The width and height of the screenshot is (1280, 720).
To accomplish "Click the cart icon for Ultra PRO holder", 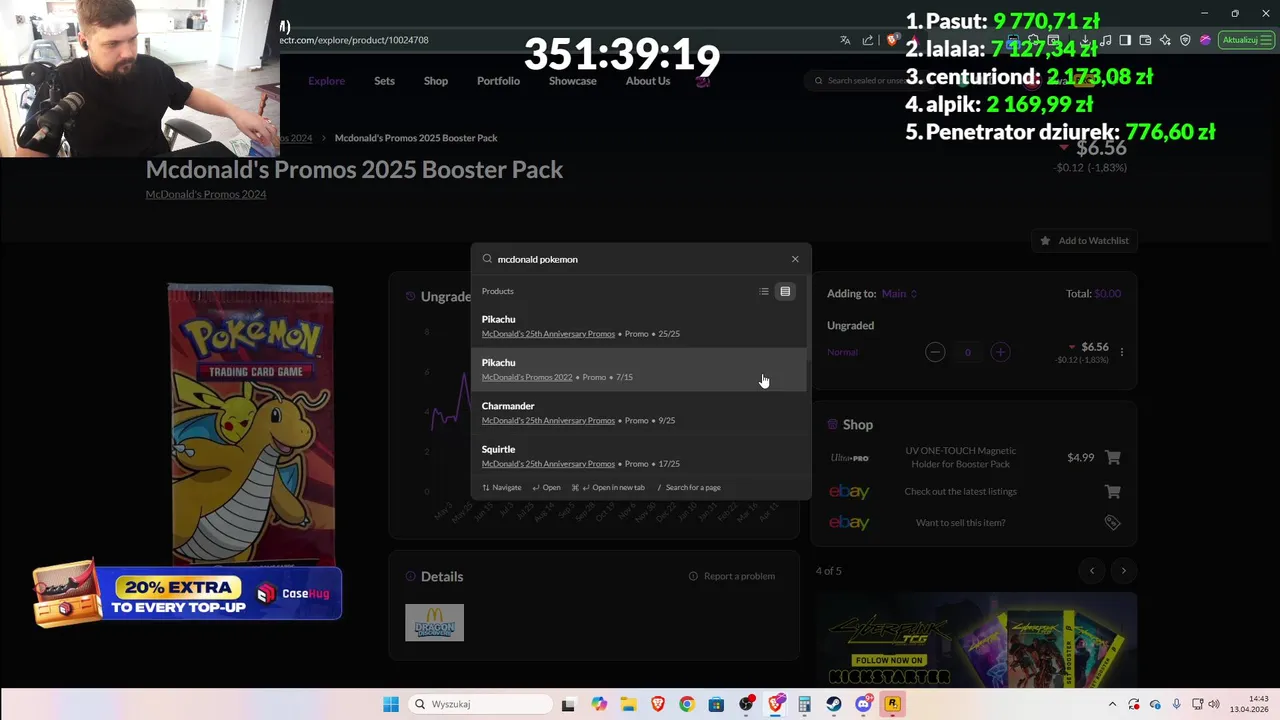I will (1113, 457).
